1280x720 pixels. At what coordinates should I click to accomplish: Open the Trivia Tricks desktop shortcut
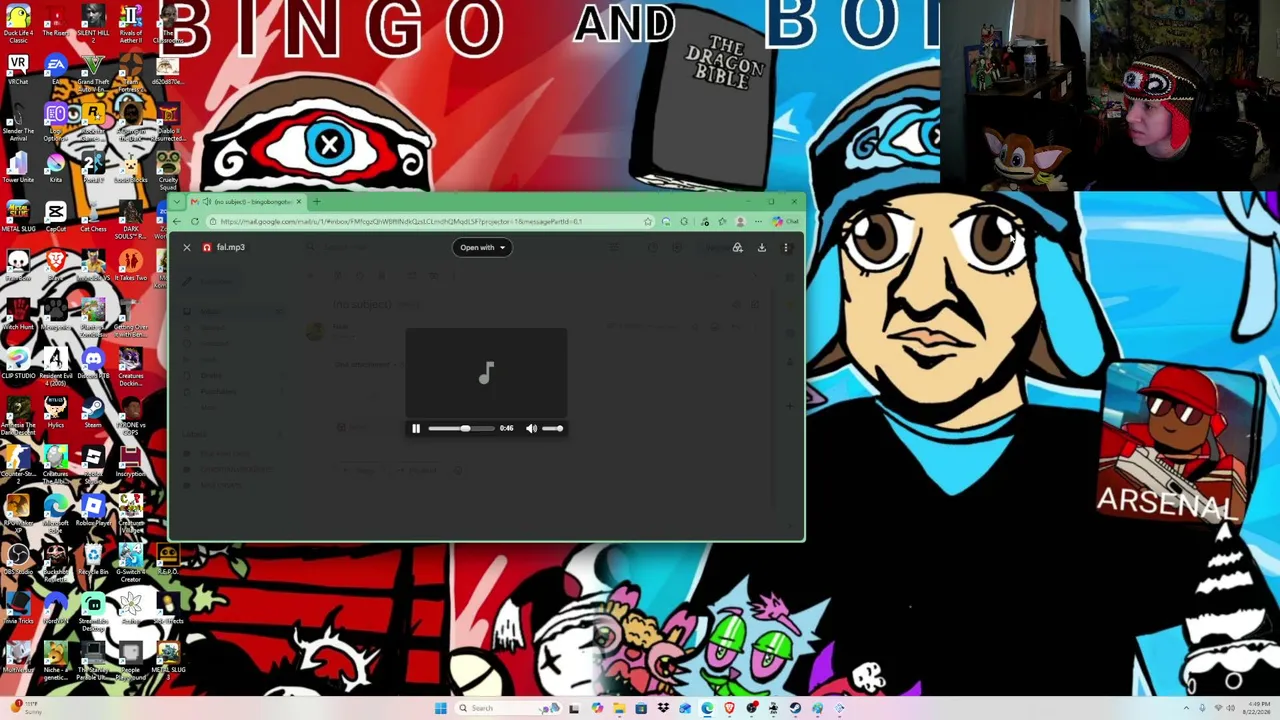[x=18, y=608]
